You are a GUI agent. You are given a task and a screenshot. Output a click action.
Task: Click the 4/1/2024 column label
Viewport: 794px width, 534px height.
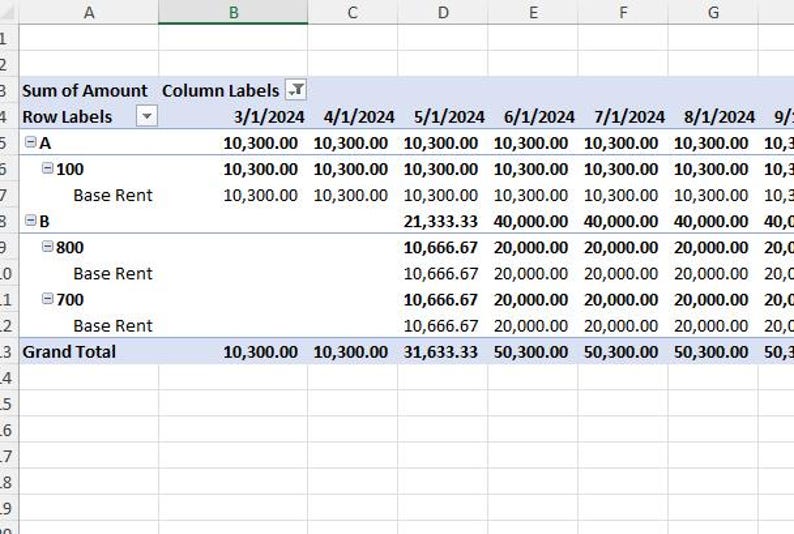tap(359, 117)
